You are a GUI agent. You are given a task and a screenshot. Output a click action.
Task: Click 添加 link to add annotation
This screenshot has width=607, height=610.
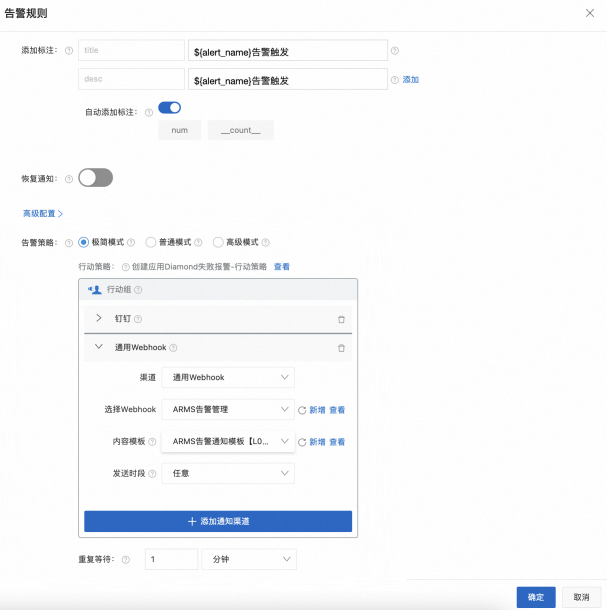tap(411, 79)
